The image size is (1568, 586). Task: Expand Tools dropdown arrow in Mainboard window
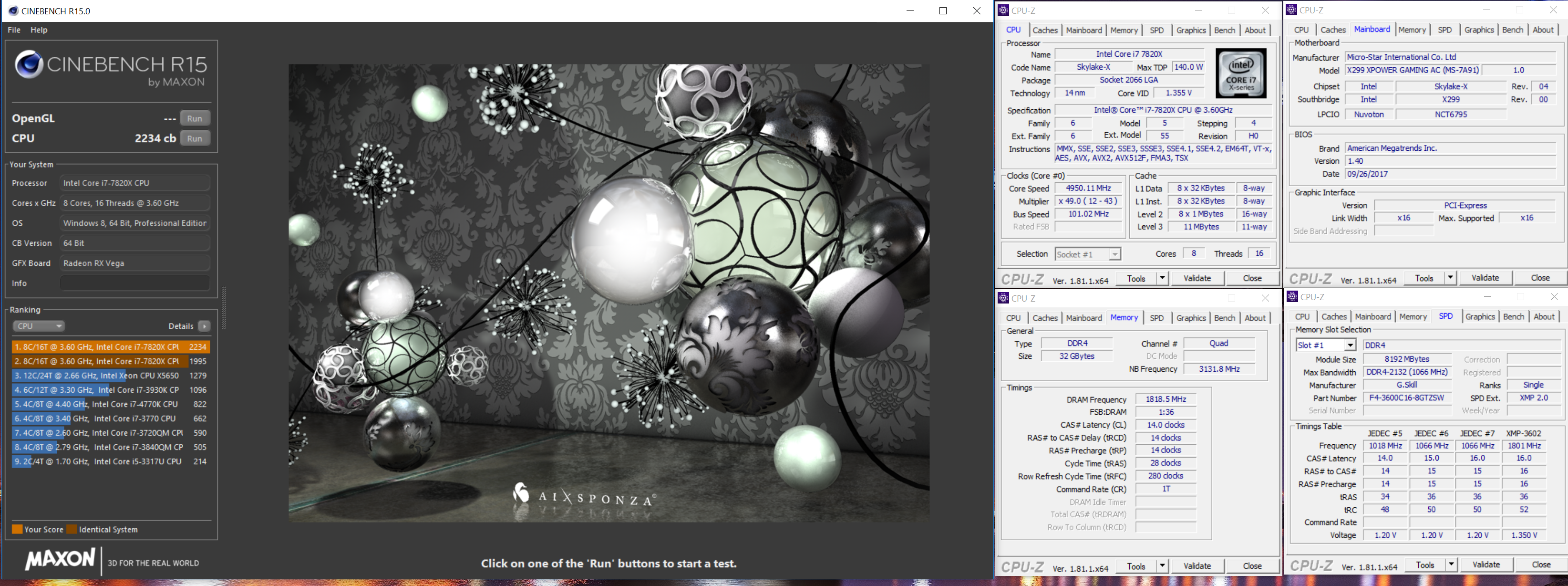[1451, 277]
